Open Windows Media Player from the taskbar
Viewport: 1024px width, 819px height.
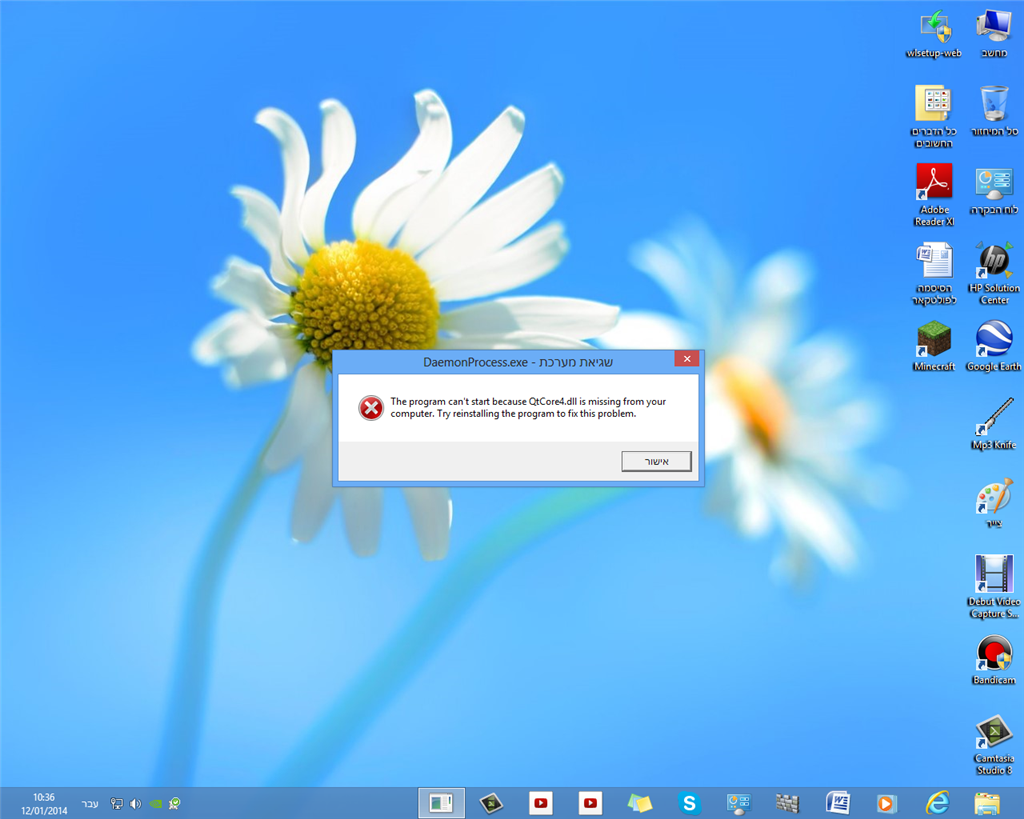coord(886,803)
